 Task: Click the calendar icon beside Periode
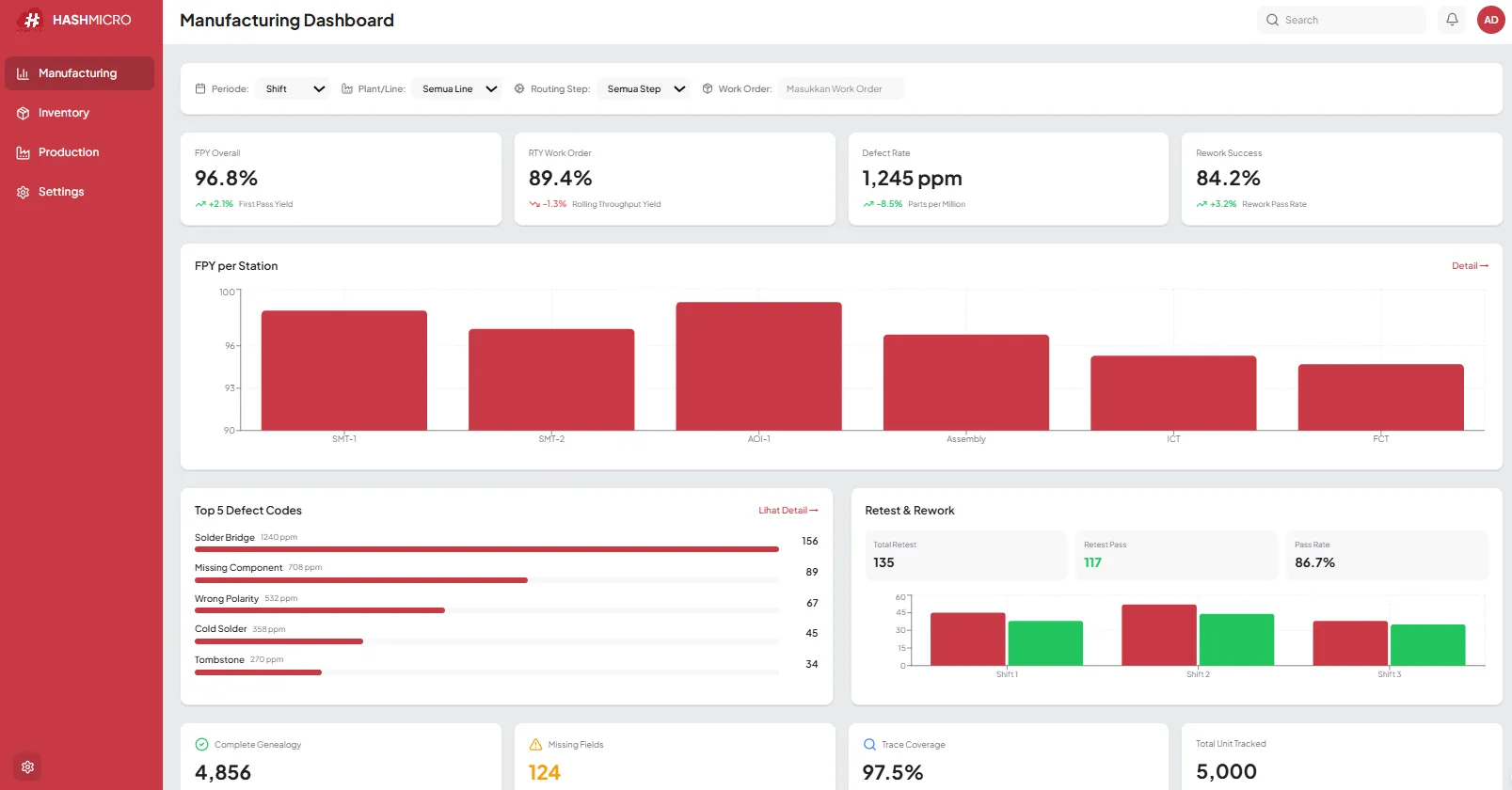coord(200,88)
